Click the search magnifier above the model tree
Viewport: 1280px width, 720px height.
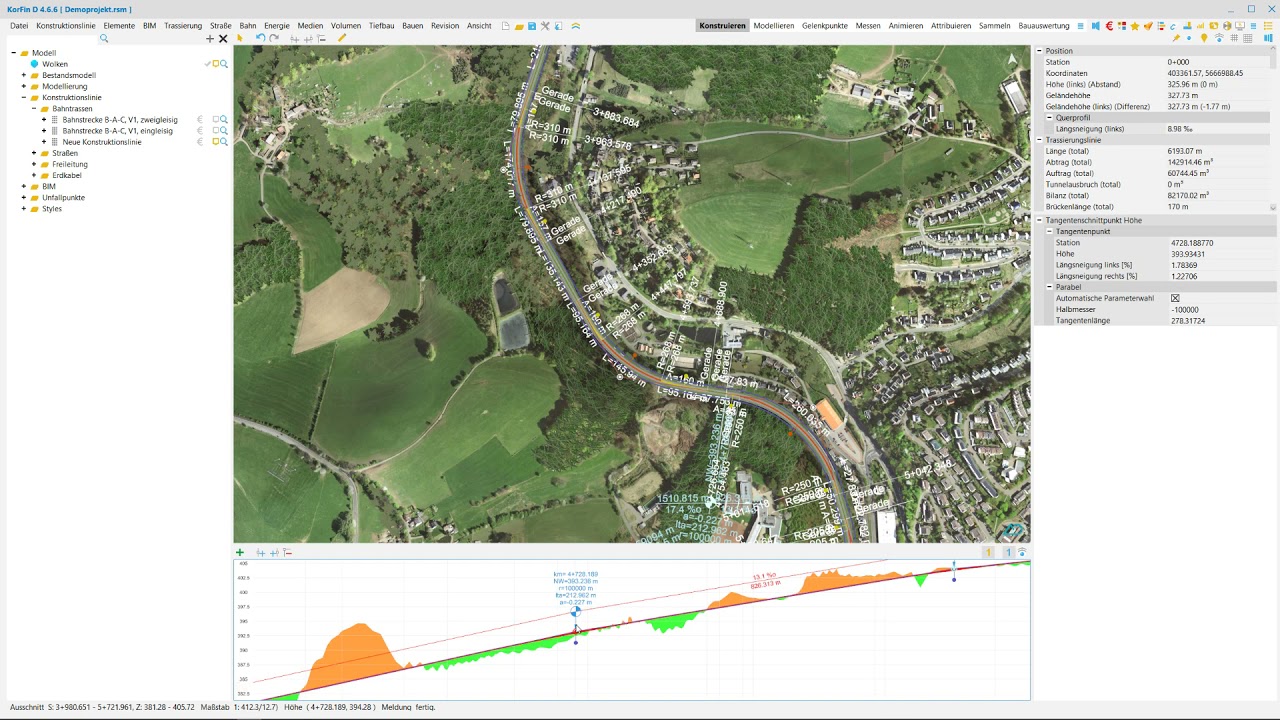click(x=103, y=39)
